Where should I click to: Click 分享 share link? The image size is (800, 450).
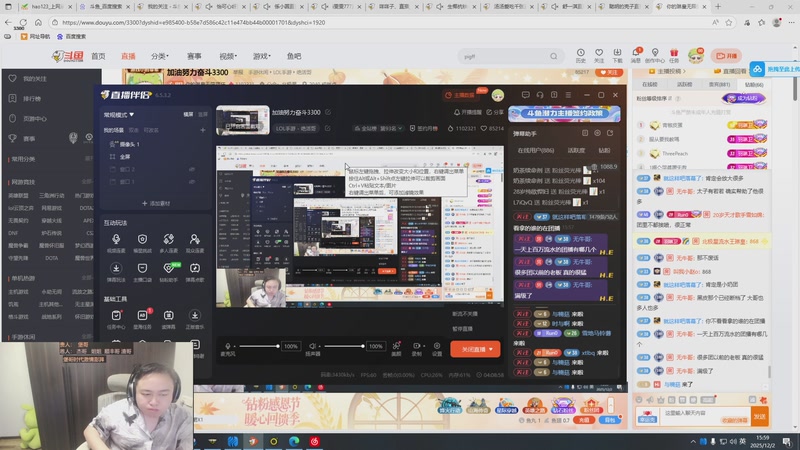click(x=495, y=112)
